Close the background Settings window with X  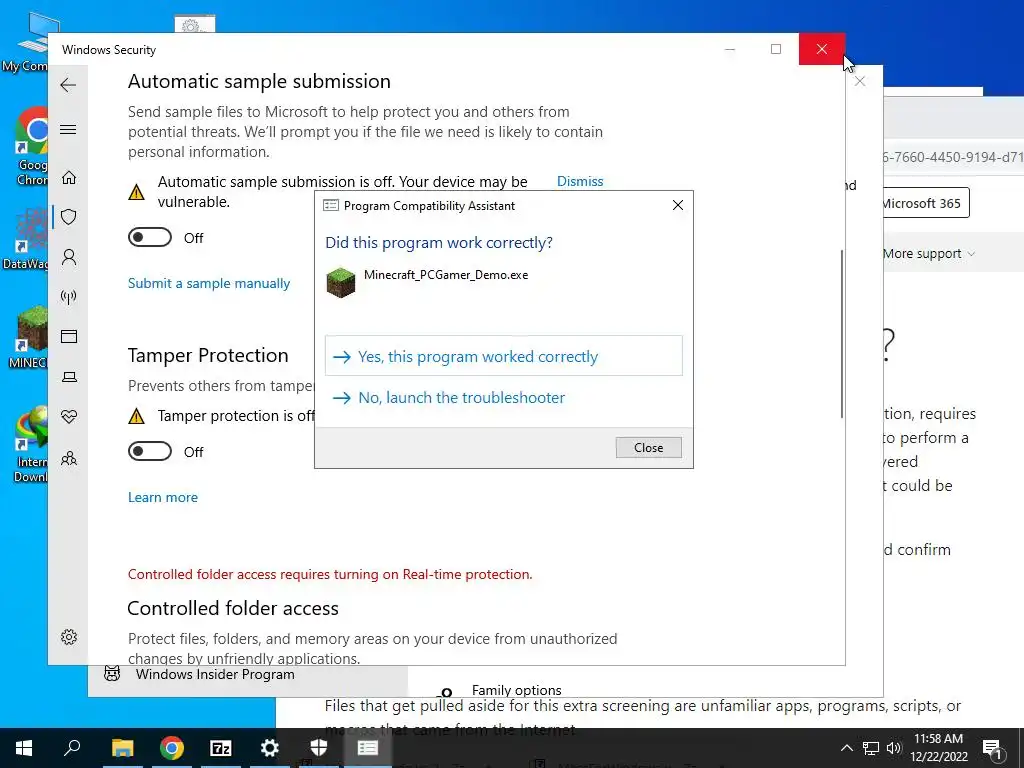click(860, 81)
